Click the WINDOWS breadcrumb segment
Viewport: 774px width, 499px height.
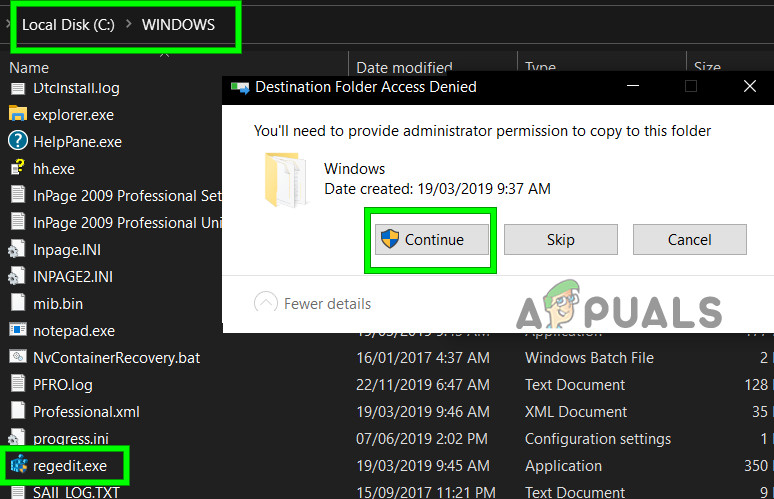(178, 25)
